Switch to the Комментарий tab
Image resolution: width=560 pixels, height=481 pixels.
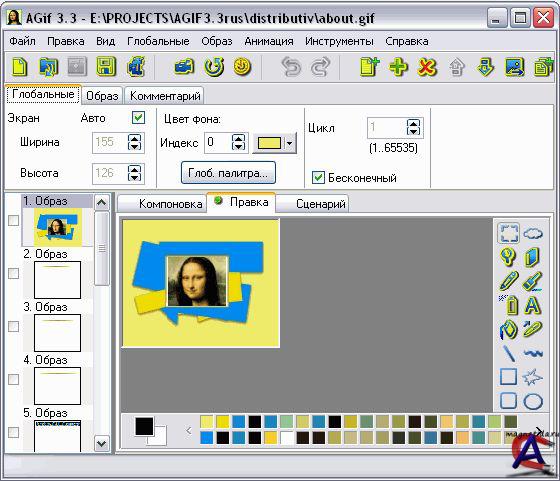pyautogui.click(x=165, y=96)
